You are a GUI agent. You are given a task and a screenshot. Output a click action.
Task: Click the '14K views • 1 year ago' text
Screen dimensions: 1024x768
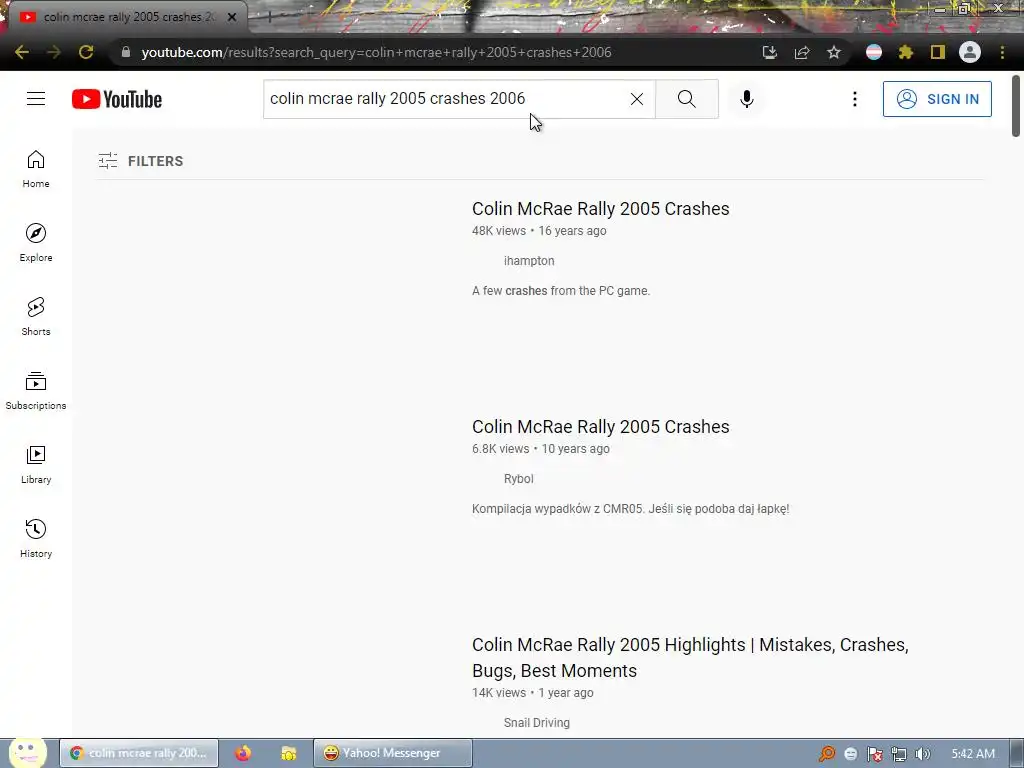[532, 693]
